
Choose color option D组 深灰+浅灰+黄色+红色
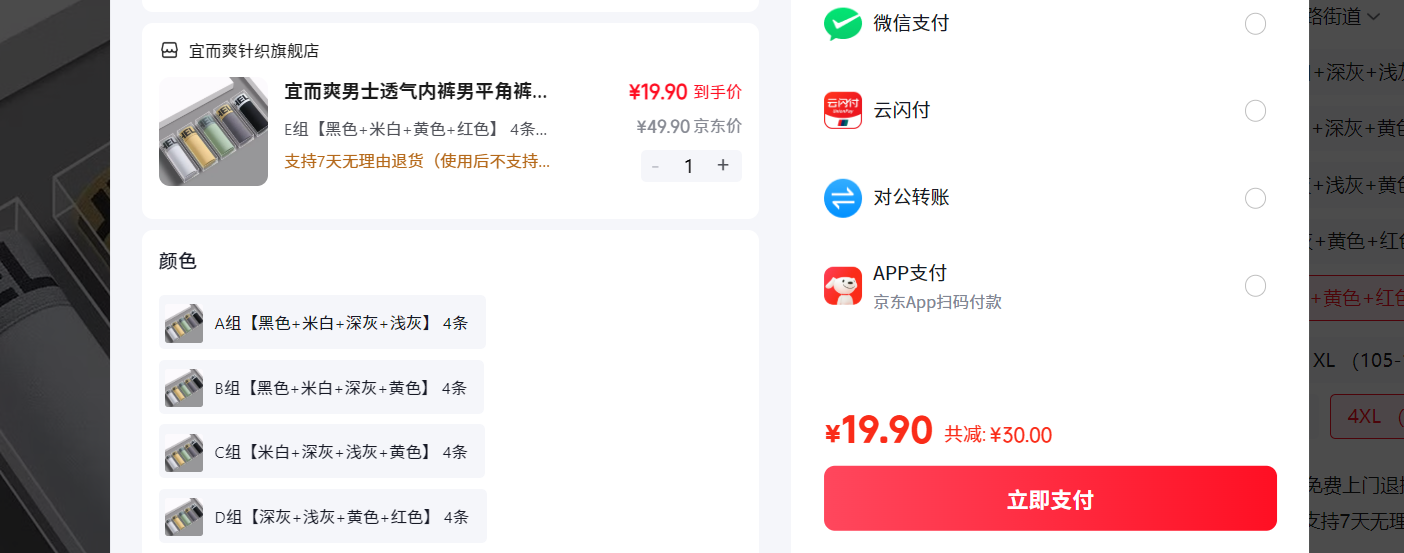322,516
